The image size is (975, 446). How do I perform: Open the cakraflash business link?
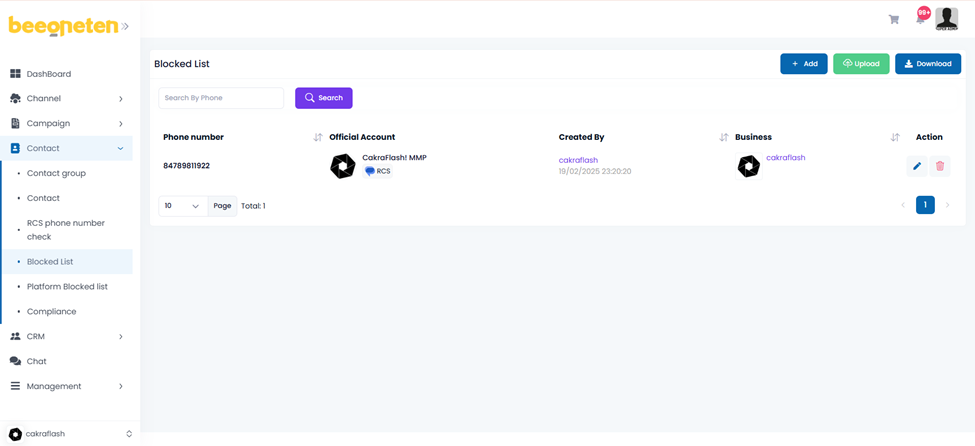click(785, 158)
